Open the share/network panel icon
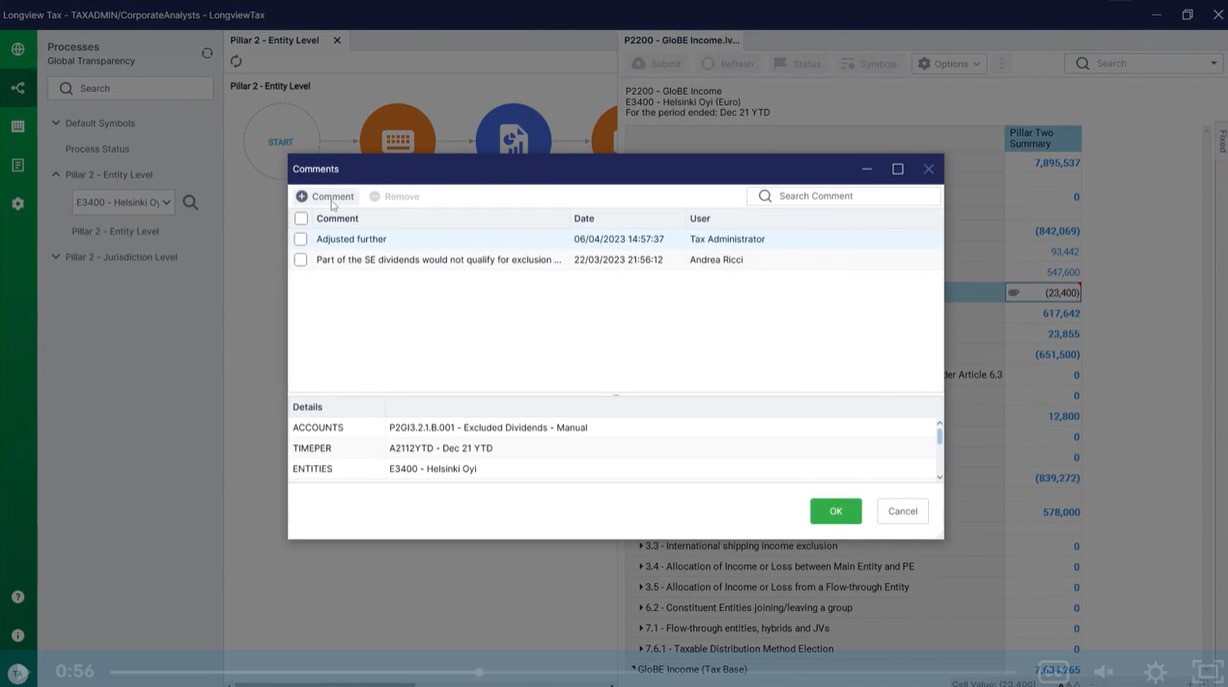Screen dimensions: 1228x687 [17, 87]
